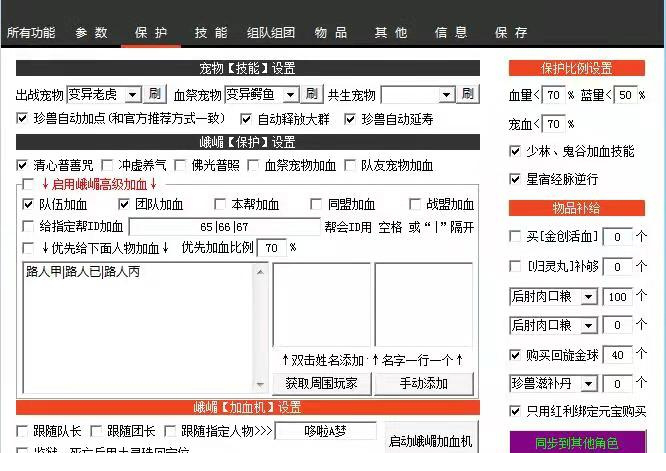The image size is (666, 471).
Task: Toggle 少林、鬼谷加血技能 checkbox
Action: point(515,151)
